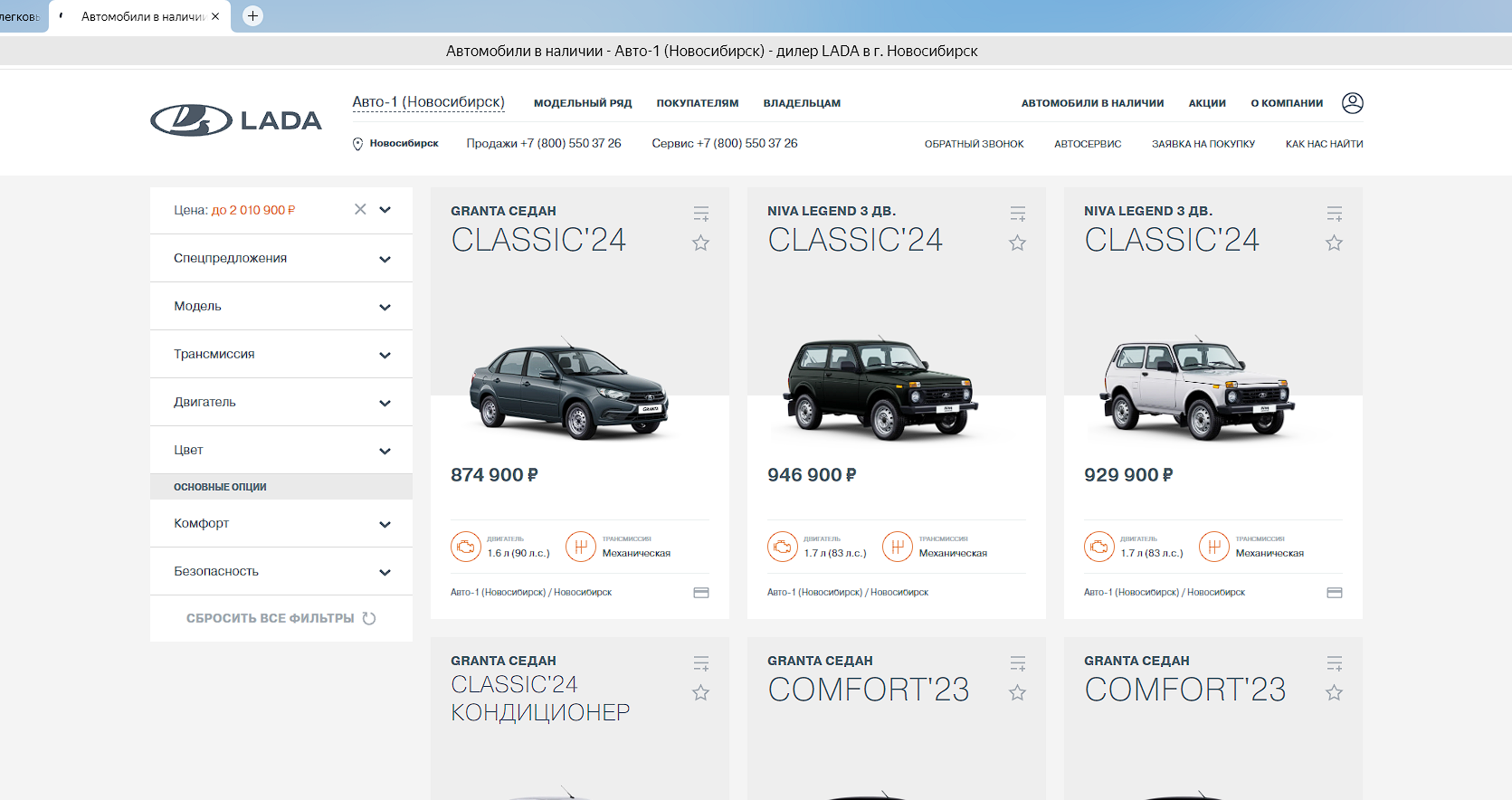This screenshot has width=1512, height=800.
Task: Click the Продажи phone number
Action: [x=570, y=143]
